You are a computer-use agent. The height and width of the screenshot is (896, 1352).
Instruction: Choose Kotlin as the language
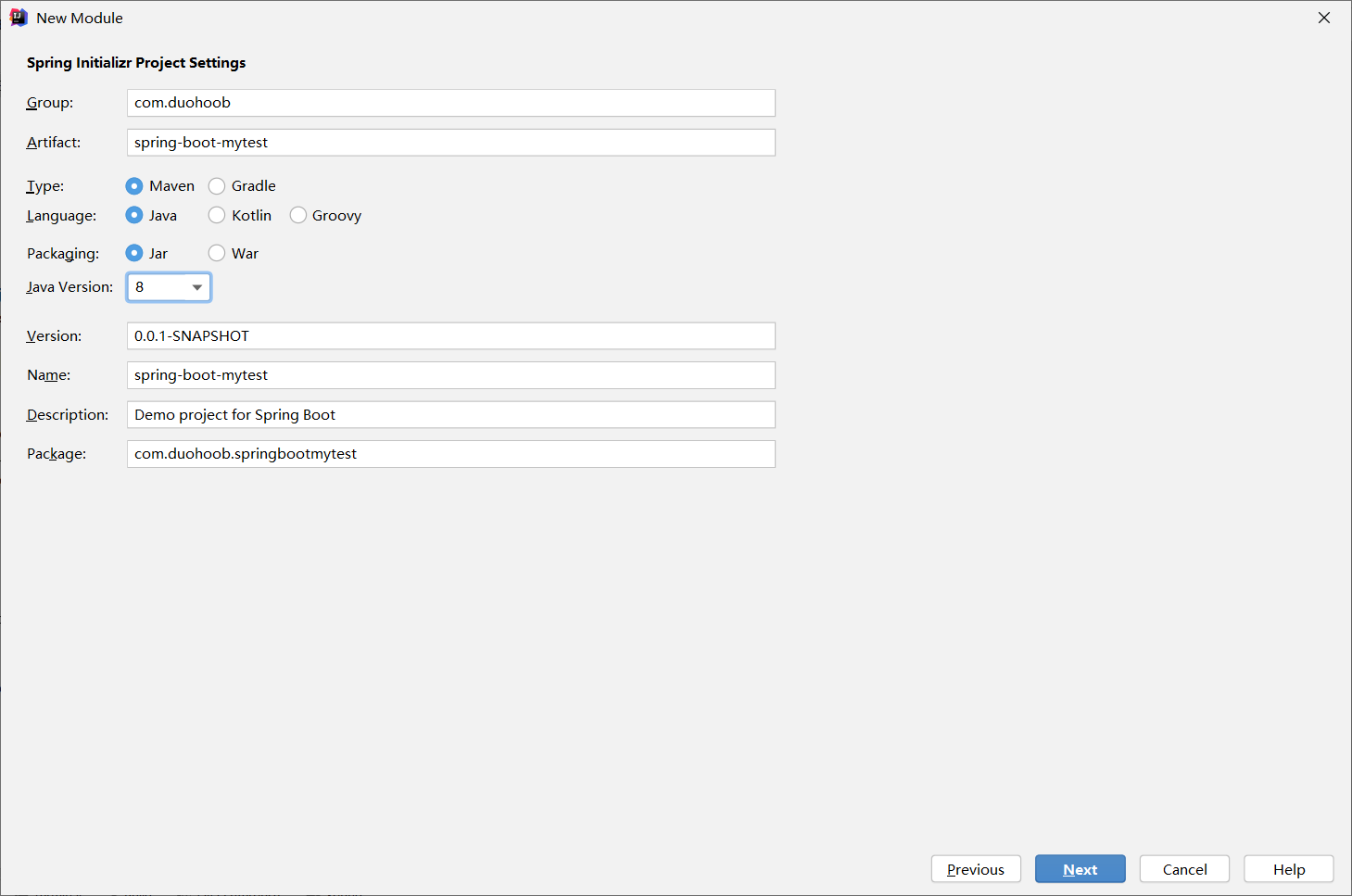coord(240,216)
